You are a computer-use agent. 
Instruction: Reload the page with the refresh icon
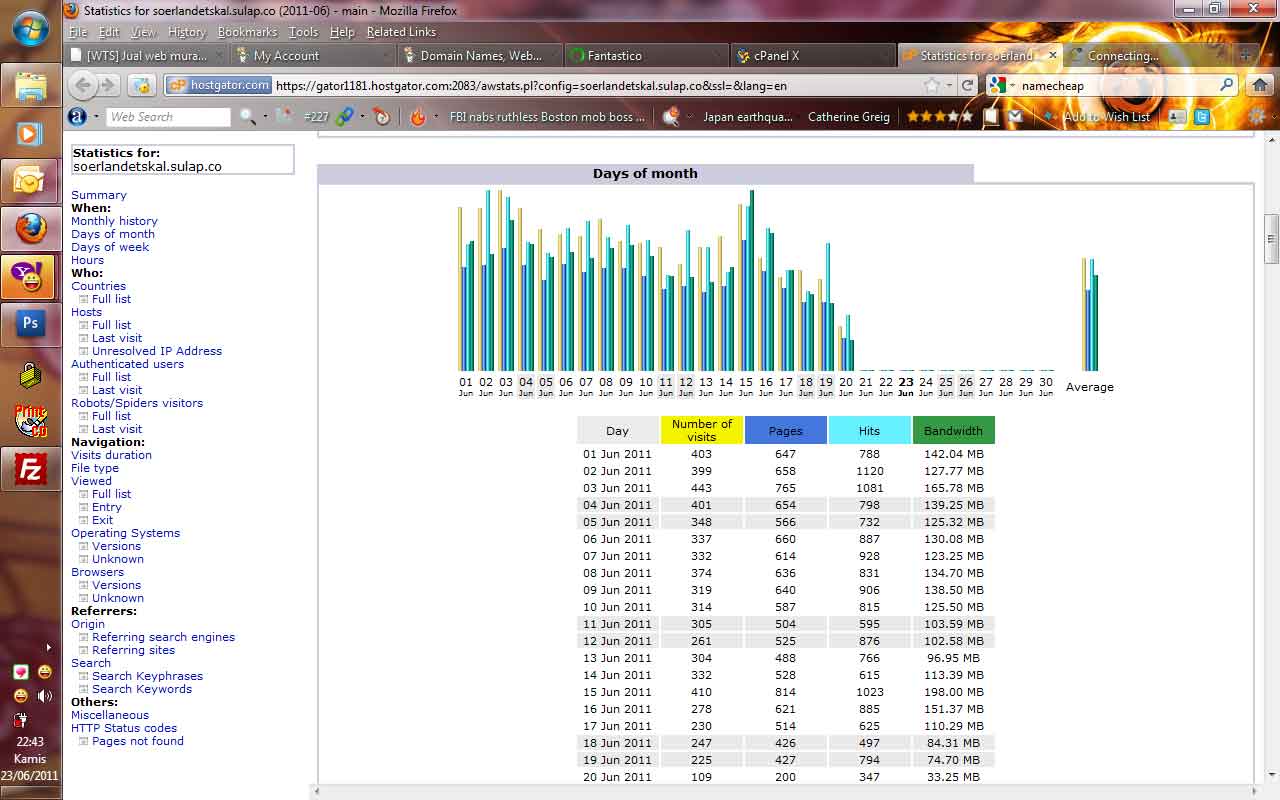[967, 85]
